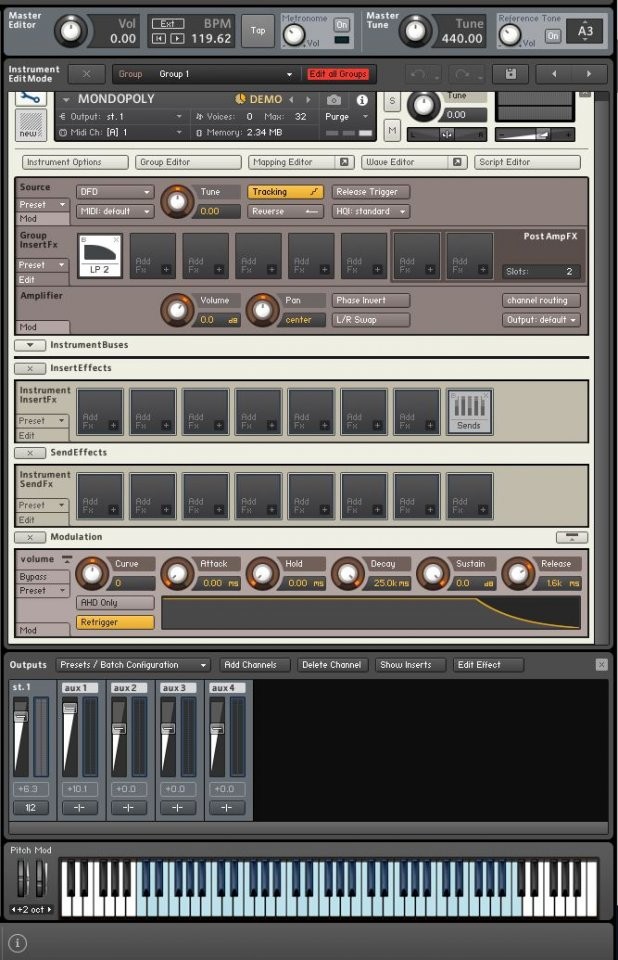This screenshot has height=960, width=618.
Task: Toggle the Reference Tone On switch
Action: [552, 36]
